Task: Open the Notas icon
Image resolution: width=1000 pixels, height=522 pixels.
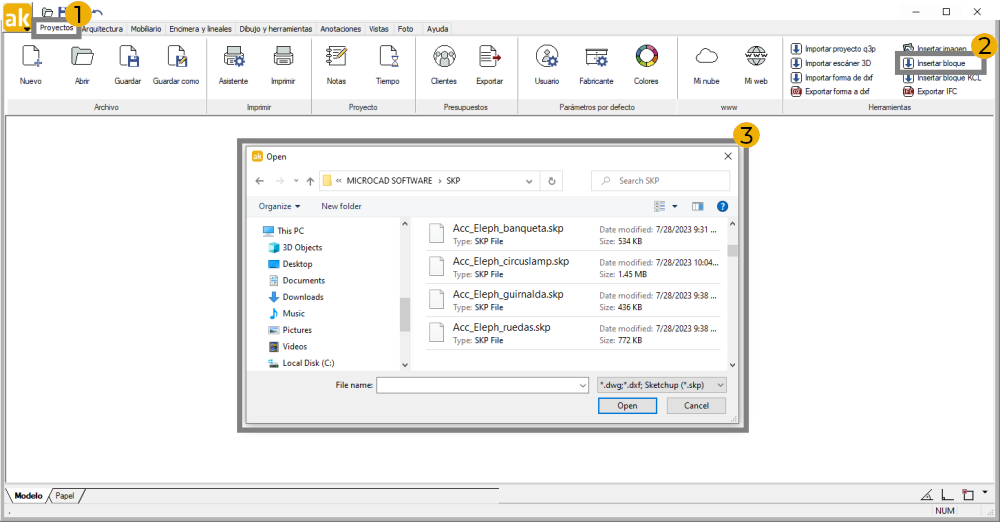Action: click(336, 57)
